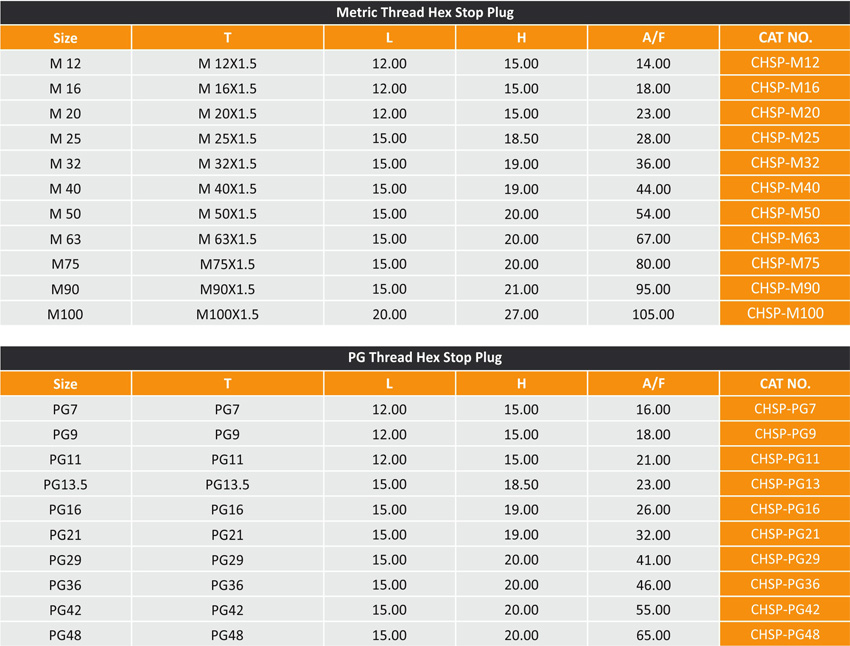Select the CHSP-M100 catalog number cell

[785, 313]
